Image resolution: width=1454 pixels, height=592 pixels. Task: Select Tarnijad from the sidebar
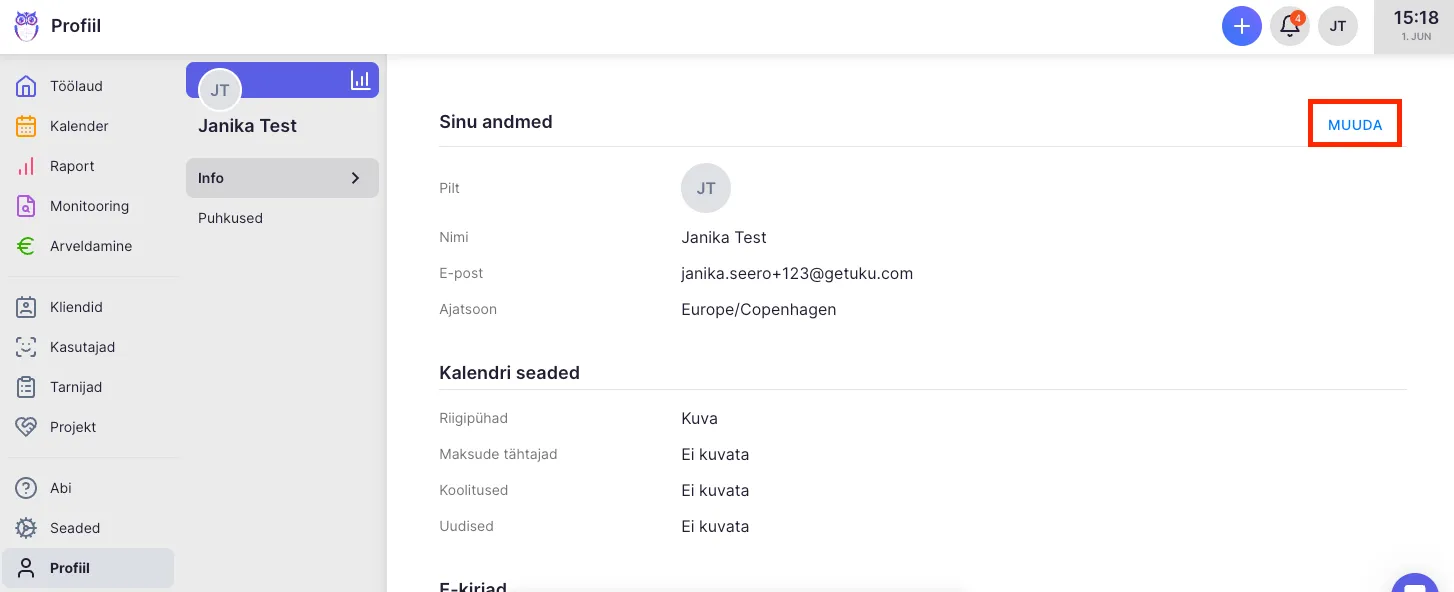(x=76, y=387)
